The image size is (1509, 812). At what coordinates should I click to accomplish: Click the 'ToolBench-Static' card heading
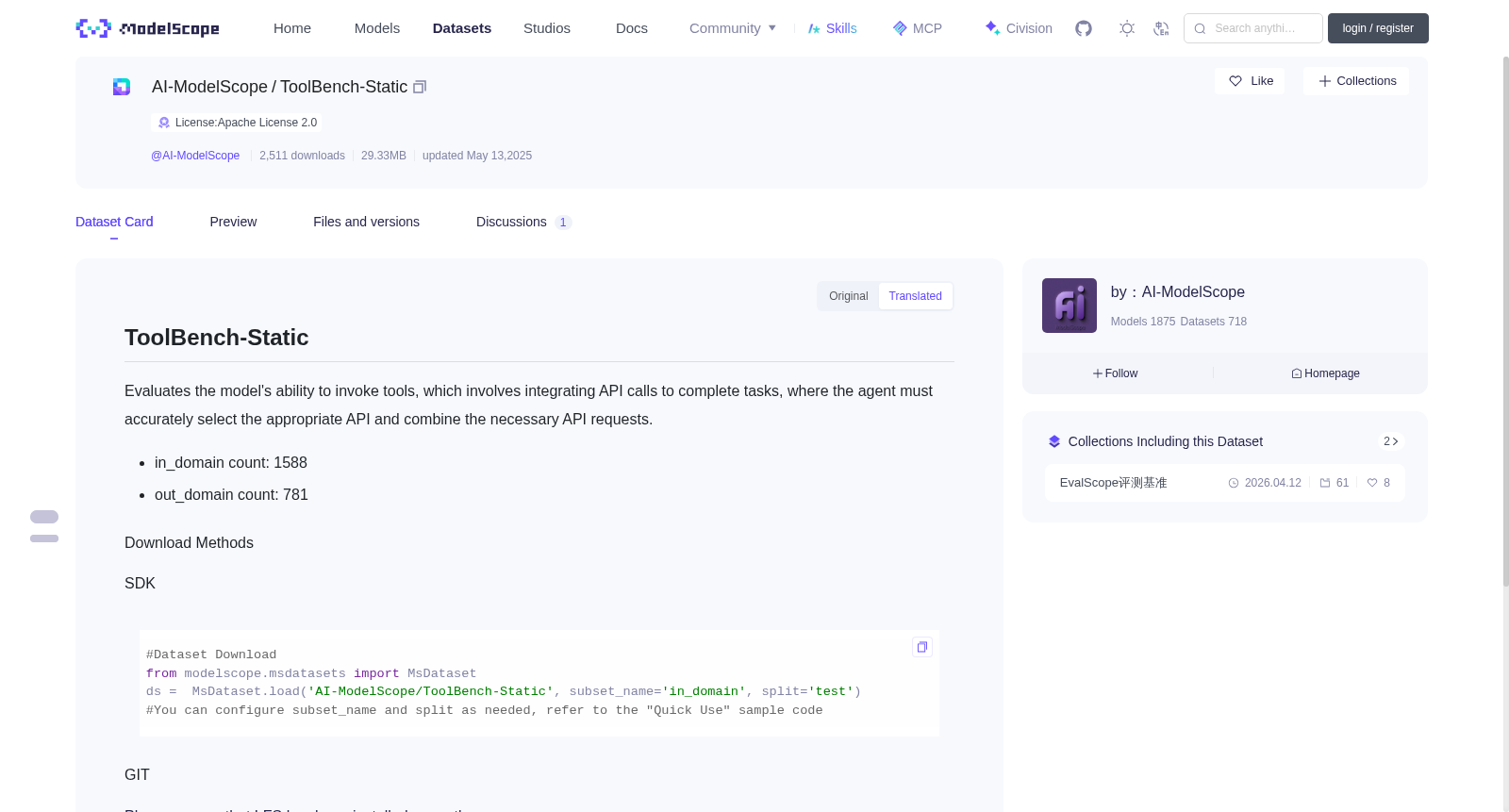click(217, 338)
